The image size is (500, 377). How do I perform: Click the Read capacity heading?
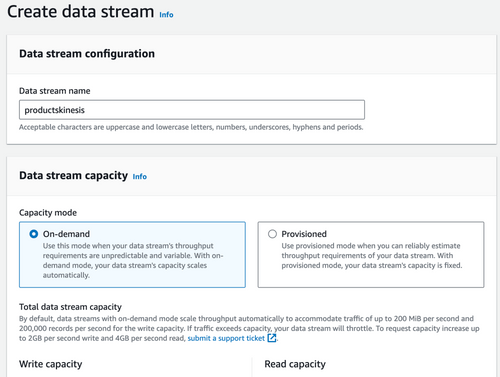pos(295,364)
